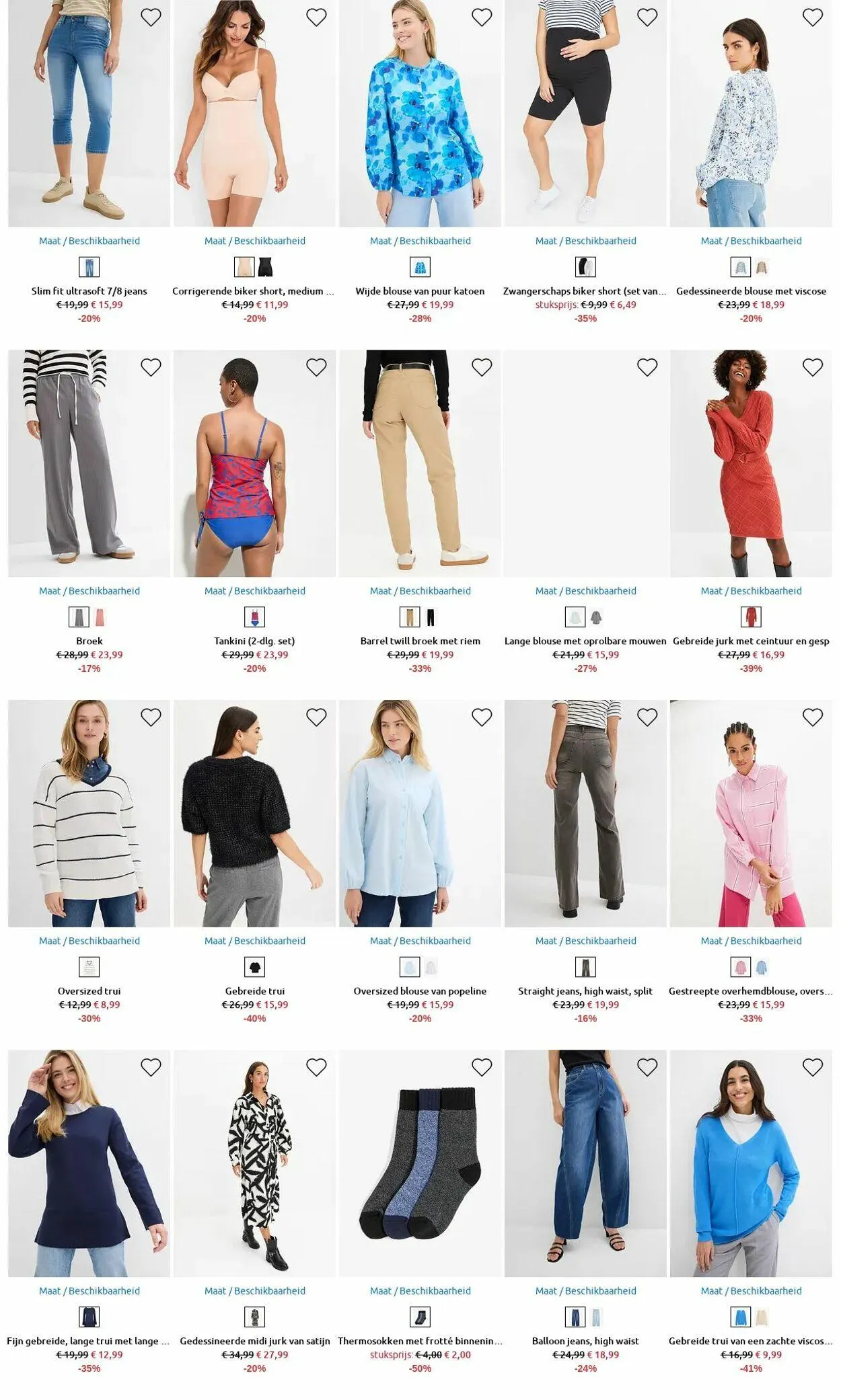Open Zwangerschaps biker short product title

click(585, 291)
